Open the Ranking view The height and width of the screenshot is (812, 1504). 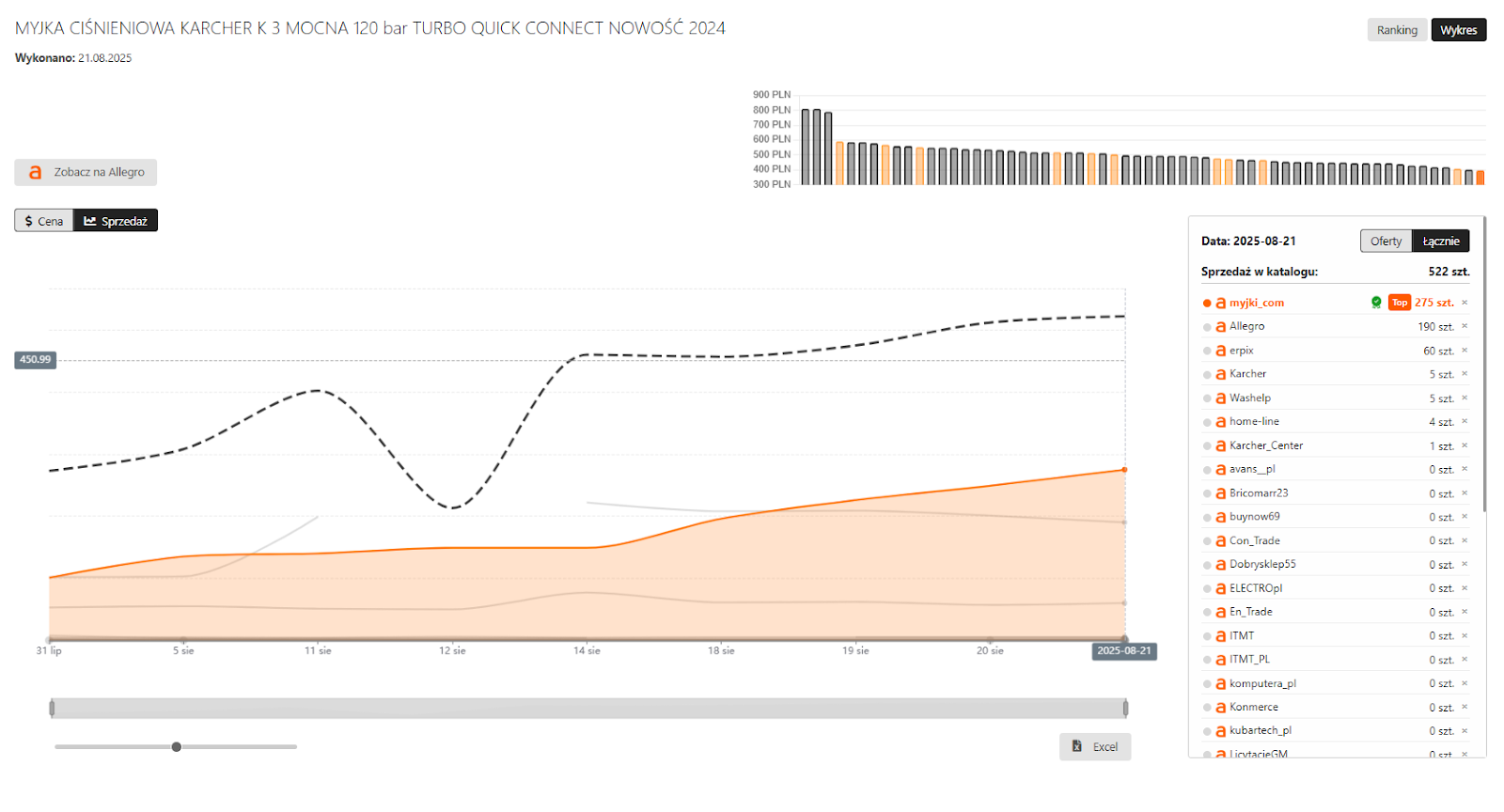pos(1397,30)
